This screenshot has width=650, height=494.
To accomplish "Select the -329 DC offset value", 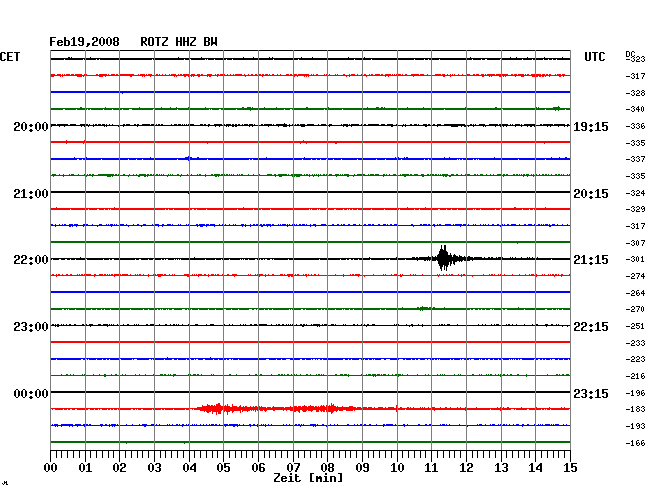I will pos(635,209).
